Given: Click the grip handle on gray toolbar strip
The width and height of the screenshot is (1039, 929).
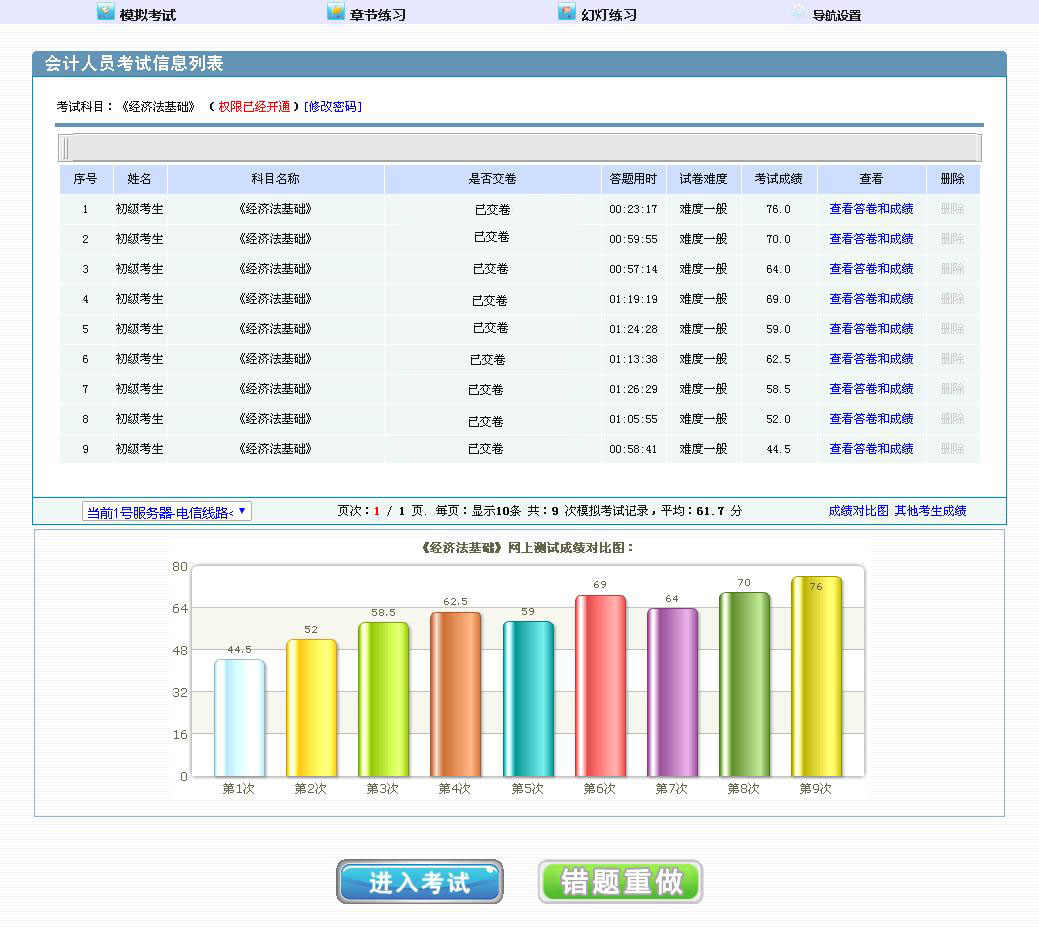Looking at the screenshot, I should tap(65, 148).
